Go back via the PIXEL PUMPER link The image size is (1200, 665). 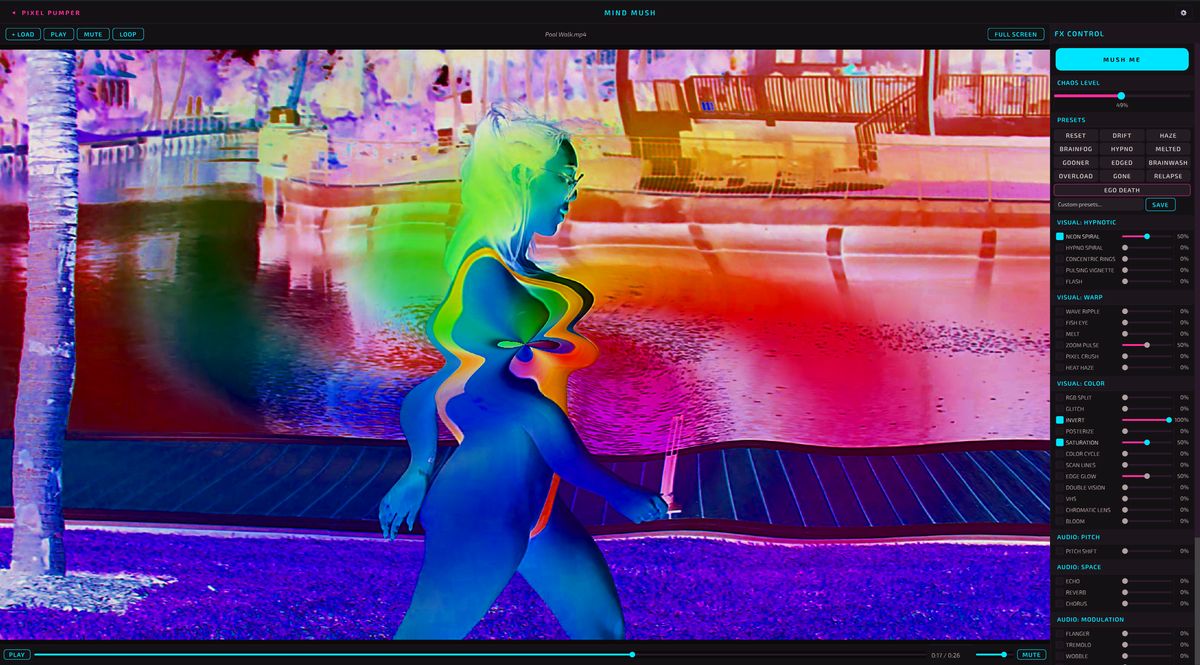pyautogui.click(x=47, y=13)
